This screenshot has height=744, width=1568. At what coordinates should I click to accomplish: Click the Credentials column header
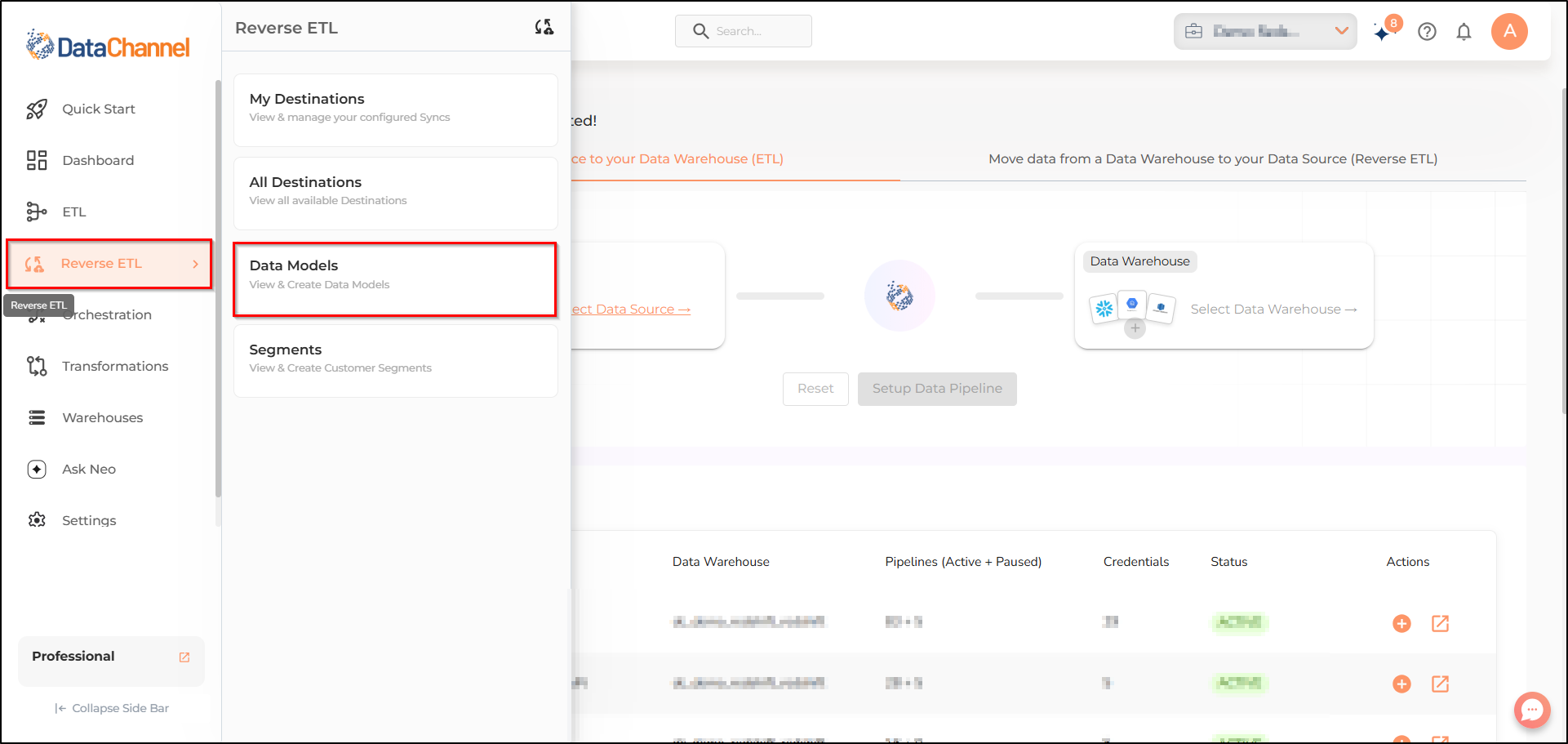tap(1136, 562)
